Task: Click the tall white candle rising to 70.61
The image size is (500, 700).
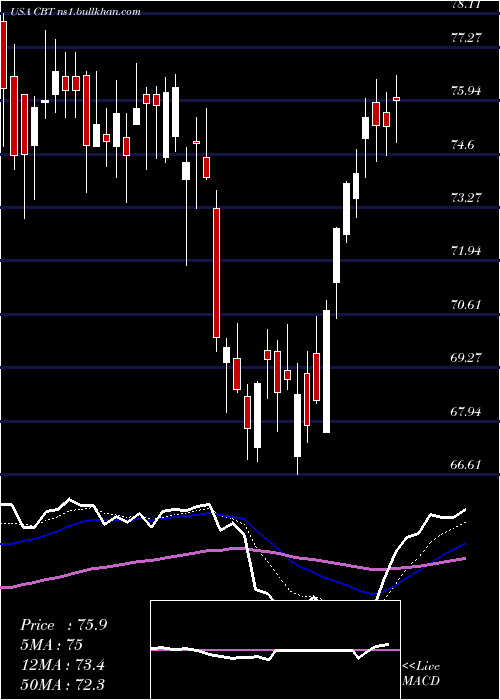Action: 326,371
